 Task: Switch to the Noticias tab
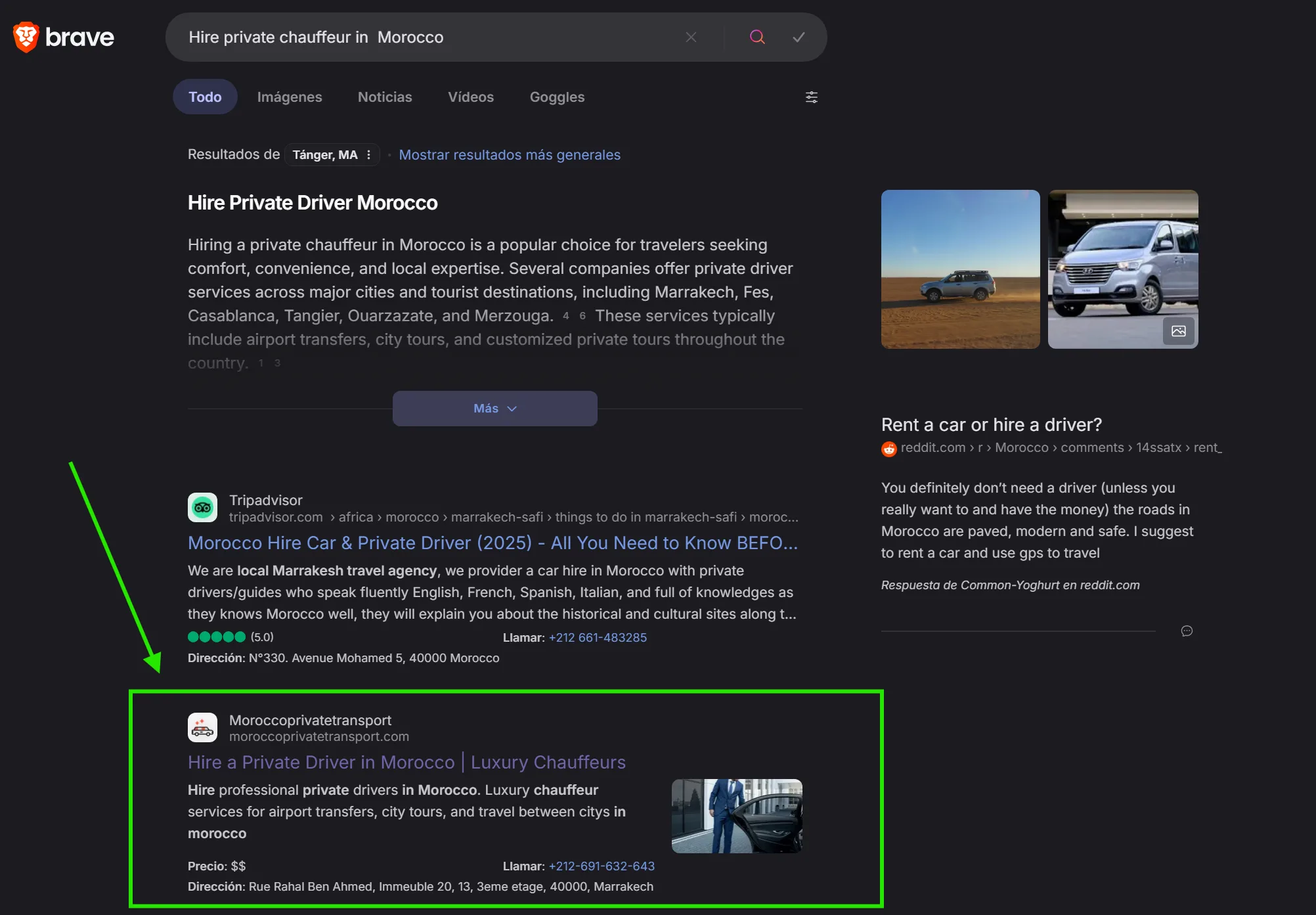385,97
